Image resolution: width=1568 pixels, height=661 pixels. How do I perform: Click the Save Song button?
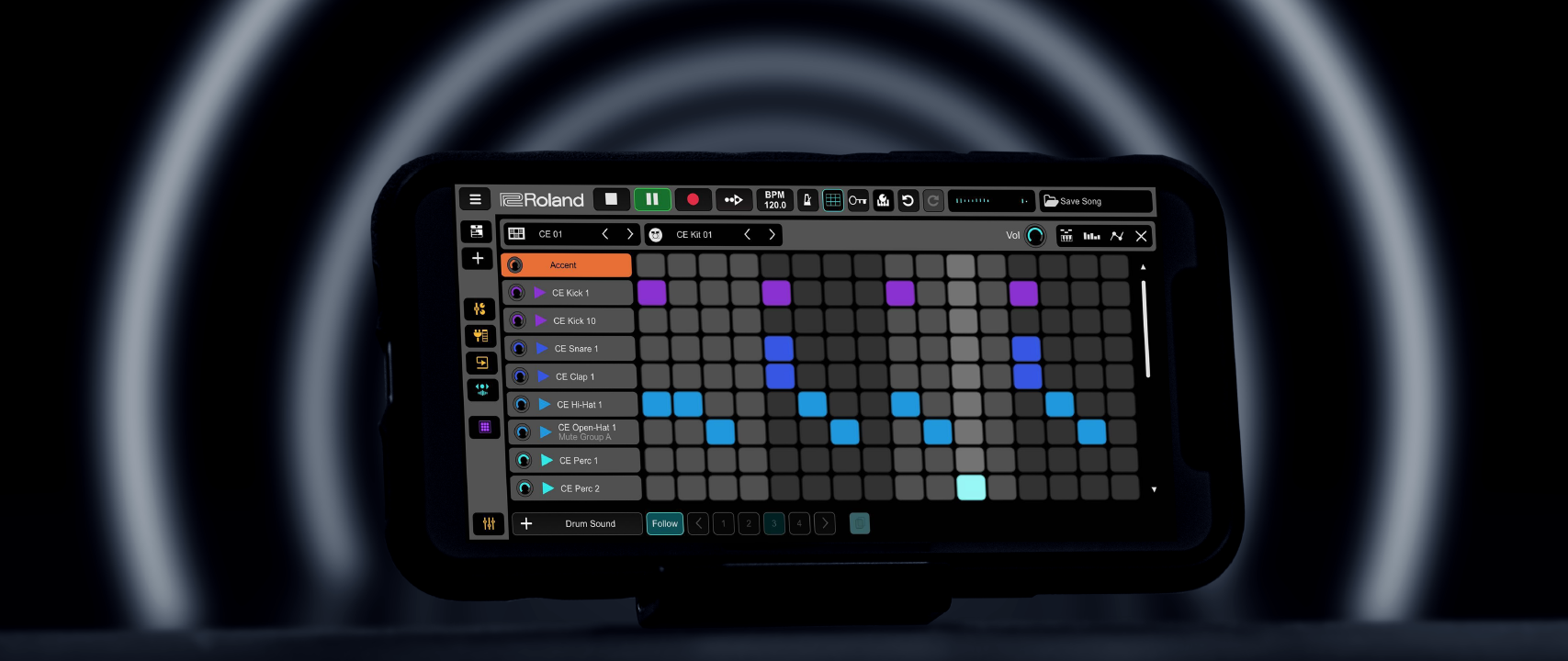1096,201
